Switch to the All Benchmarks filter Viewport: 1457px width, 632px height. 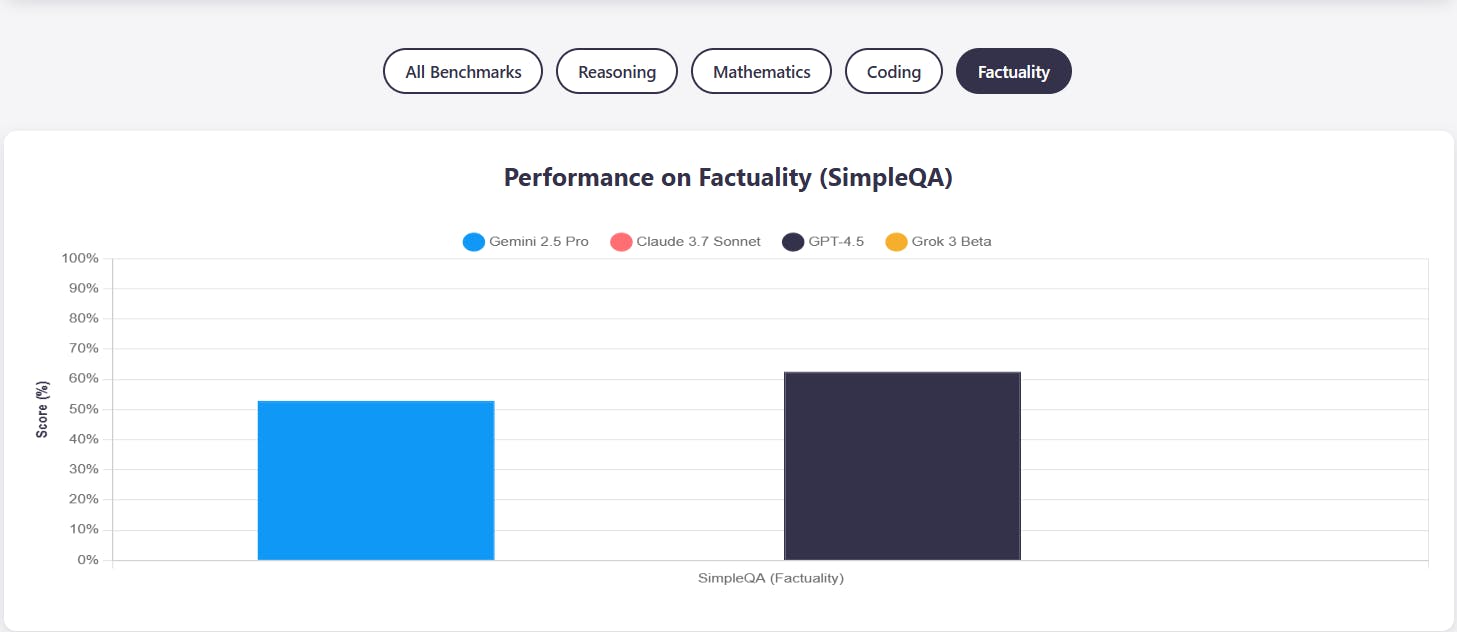tap(463, 72)
